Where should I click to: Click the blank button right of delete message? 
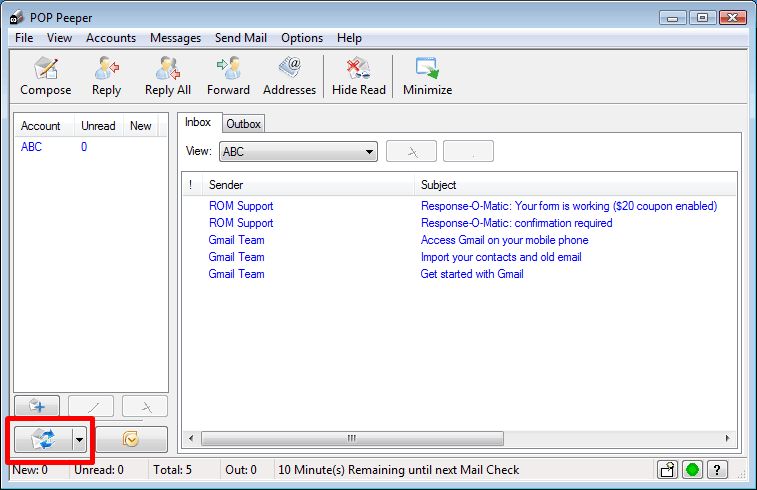[468, 152]
